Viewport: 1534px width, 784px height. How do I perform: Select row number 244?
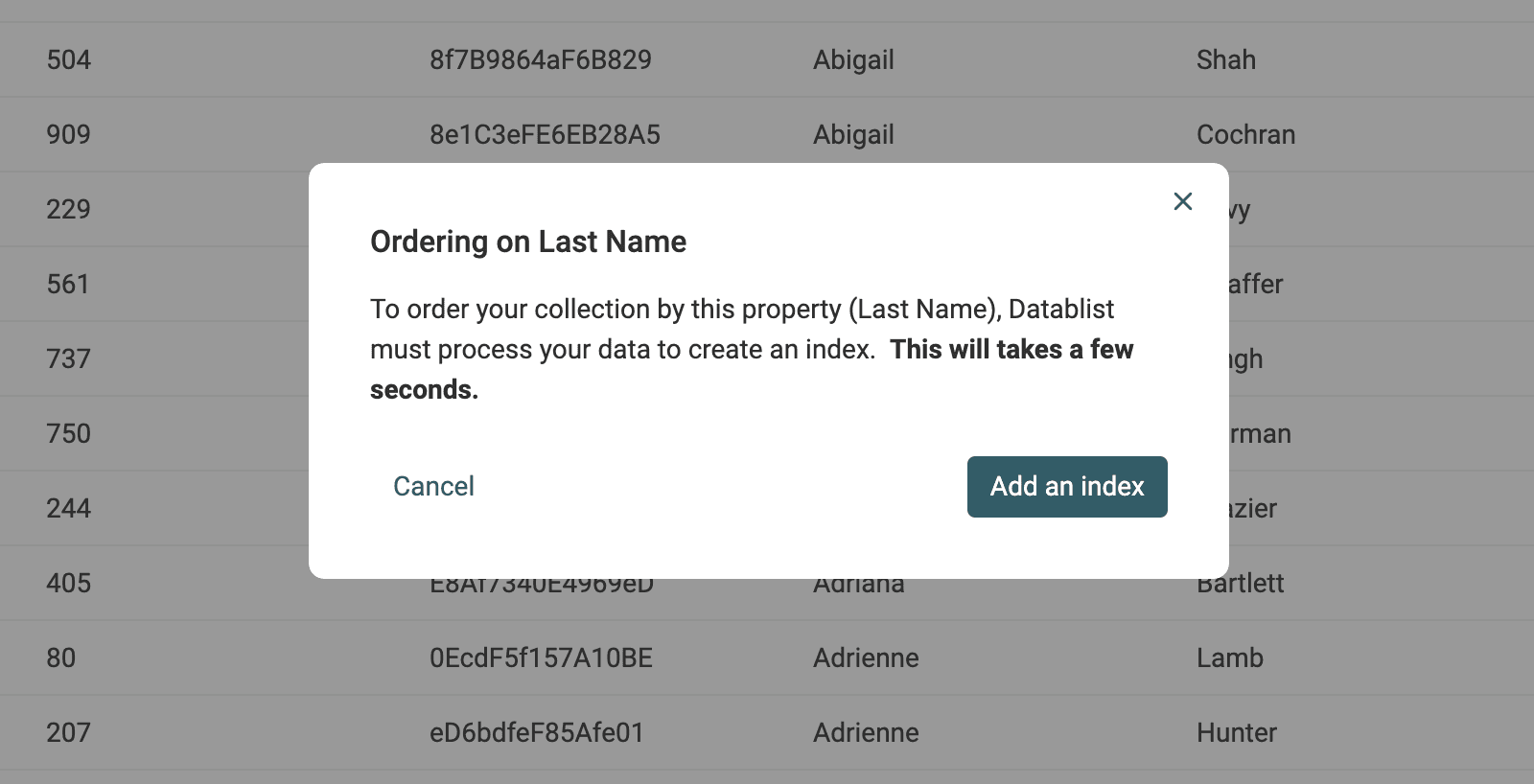(x=69, y=509)
